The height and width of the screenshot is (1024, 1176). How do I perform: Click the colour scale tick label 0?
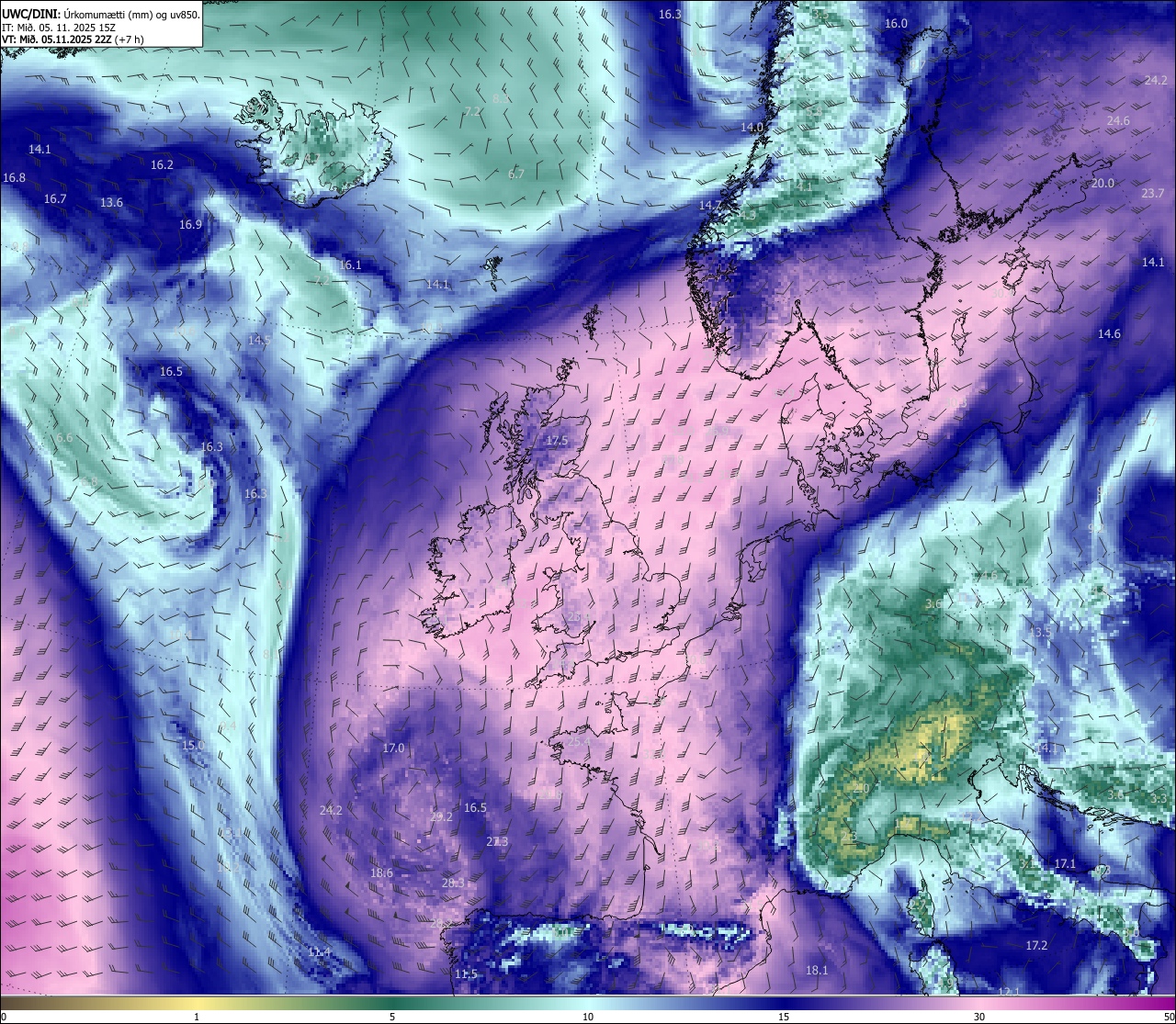(4, 1017)
